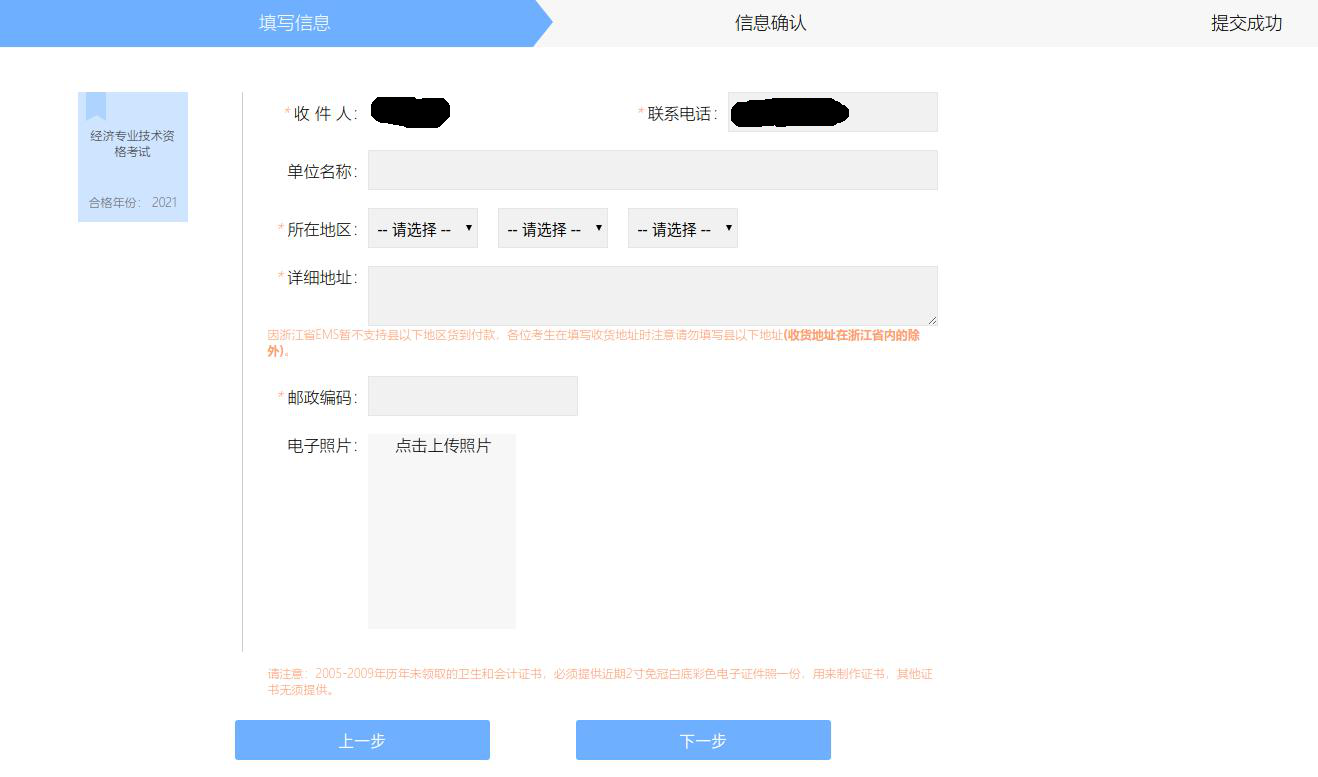Click the bookmark ribbon icon on exam card

coord(96,105)
